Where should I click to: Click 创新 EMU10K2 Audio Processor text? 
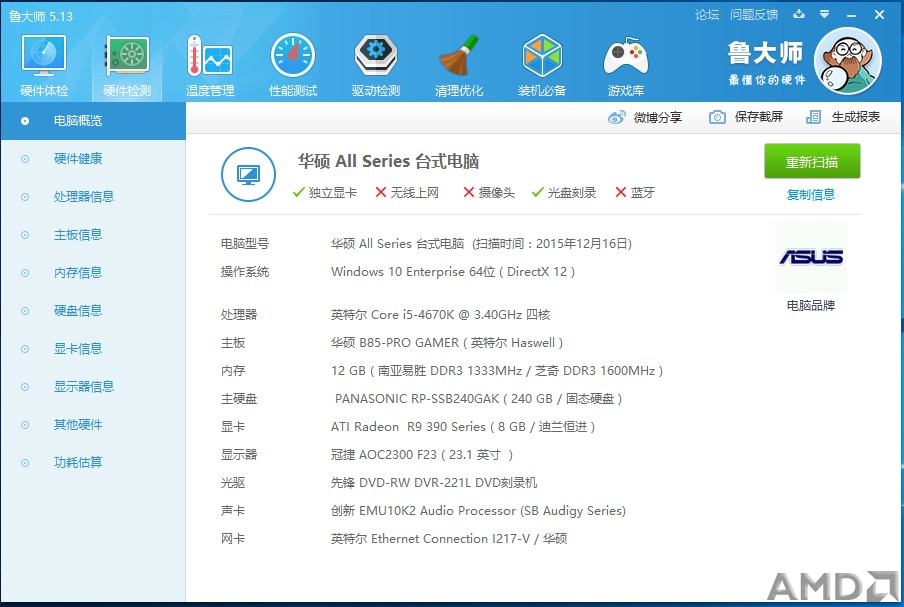(479, 511)
